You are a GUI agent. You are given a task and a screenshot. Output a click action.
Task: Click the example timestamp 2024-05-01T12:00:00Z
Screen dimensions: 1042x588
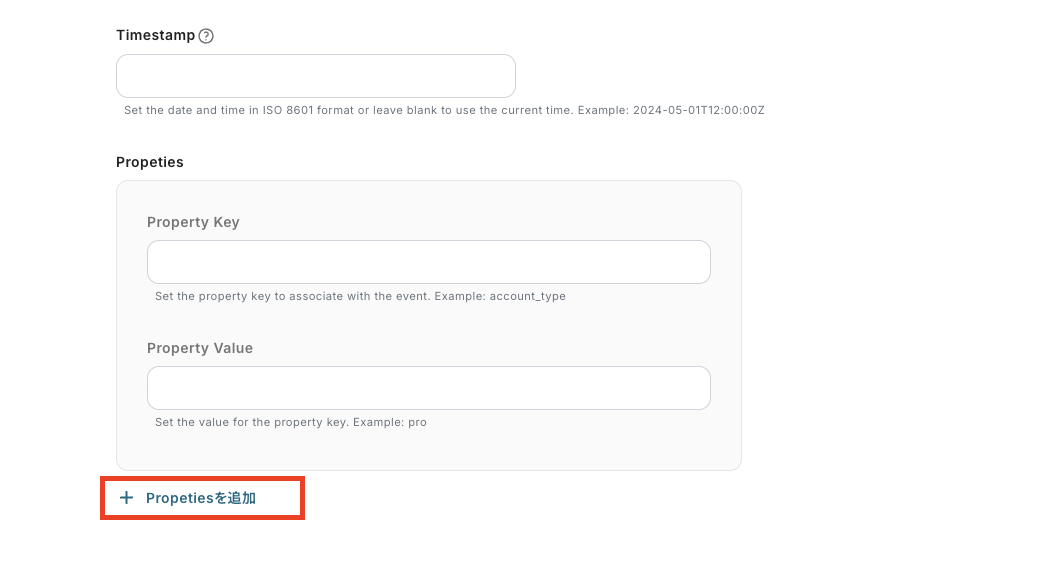(699, 110)
